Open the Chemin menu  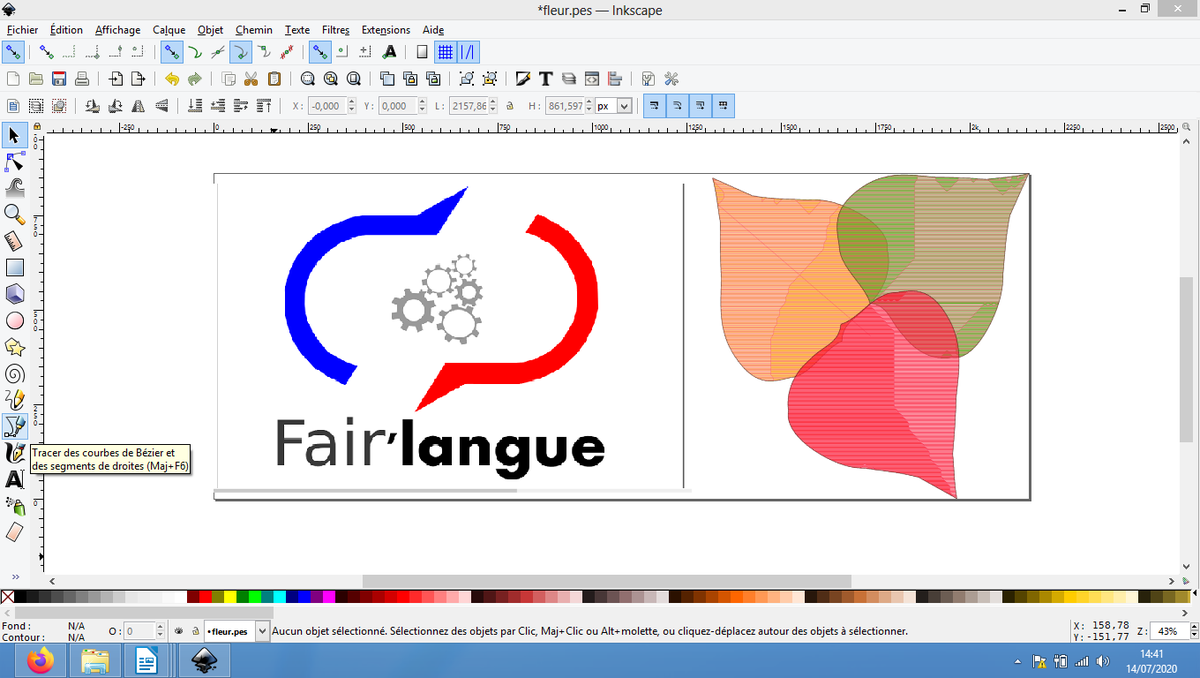pos(254,30)
